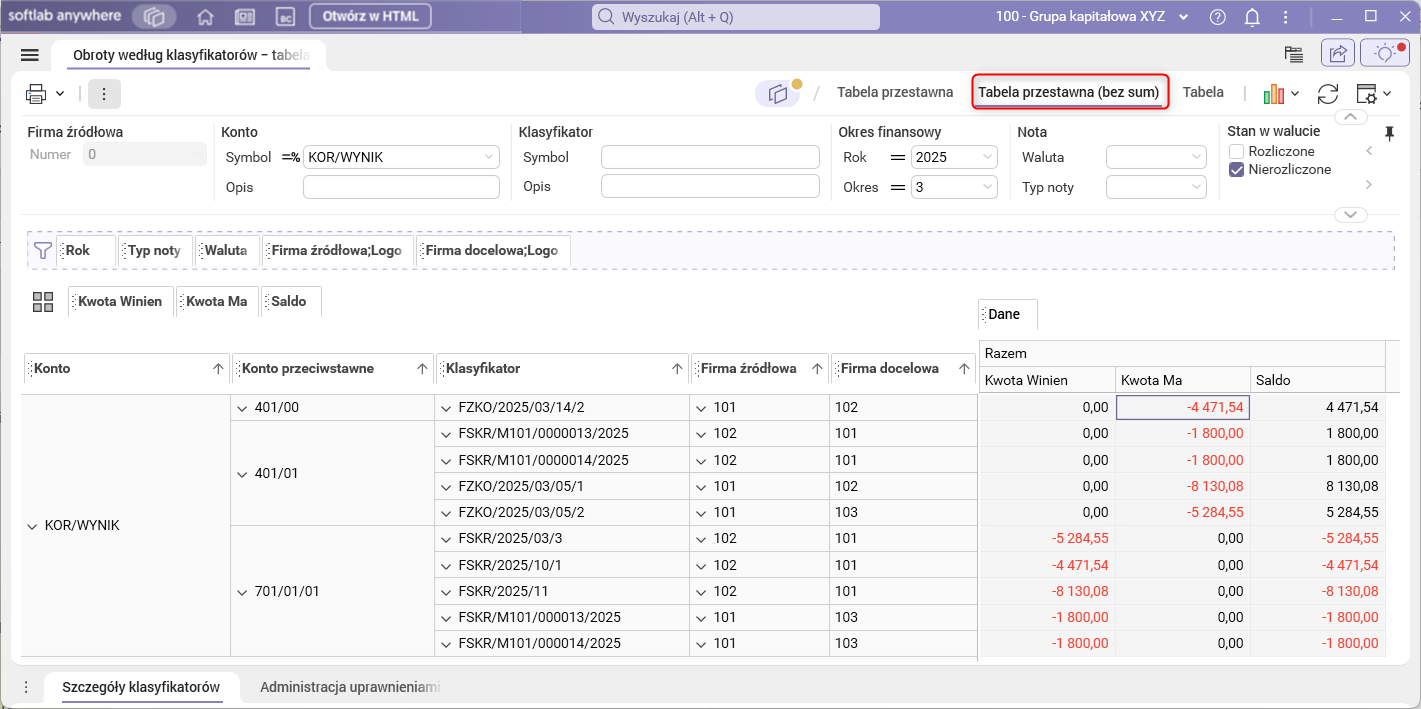Click the Kwota Winien field chip
Image resolution: width=1421 pixels, height=709 pixels.
click(120, 302)
